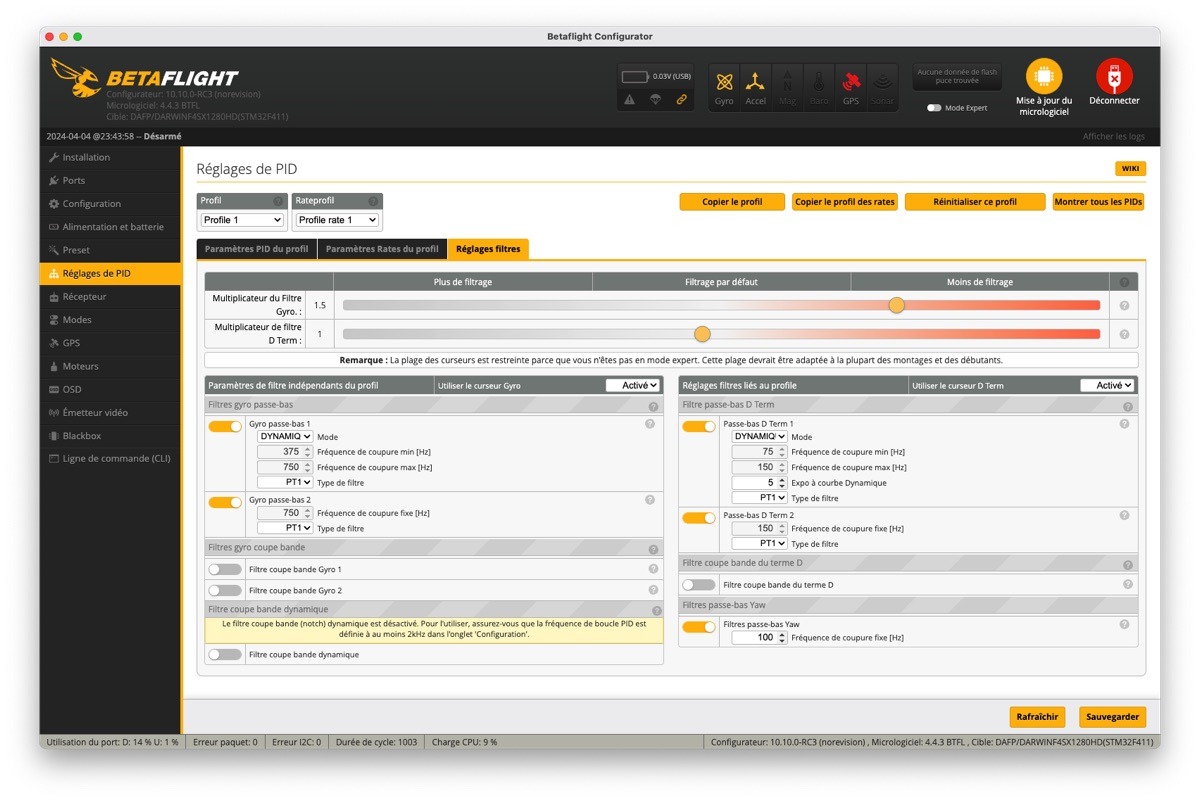Click the D Term filter multiplier slider handle

702,334
